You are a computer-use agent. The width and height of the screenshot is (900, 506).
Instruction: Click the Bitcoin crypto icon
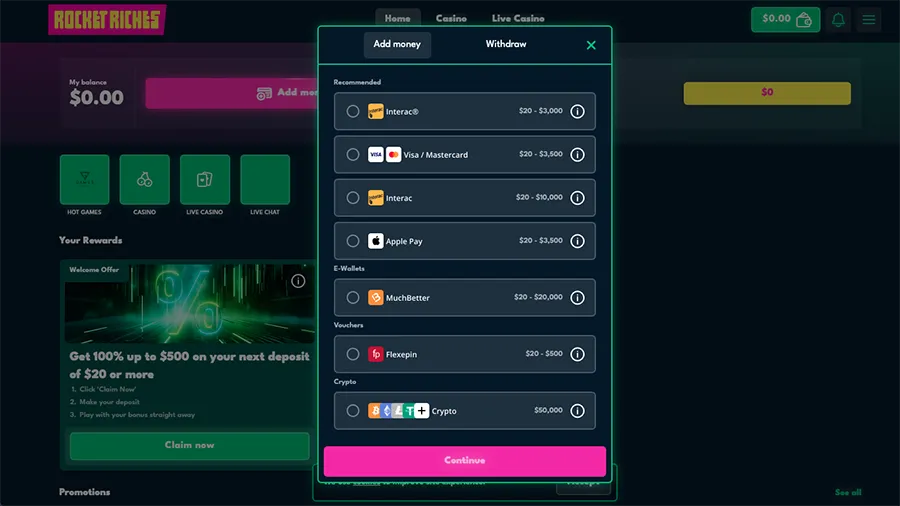[x=375, y=411]
